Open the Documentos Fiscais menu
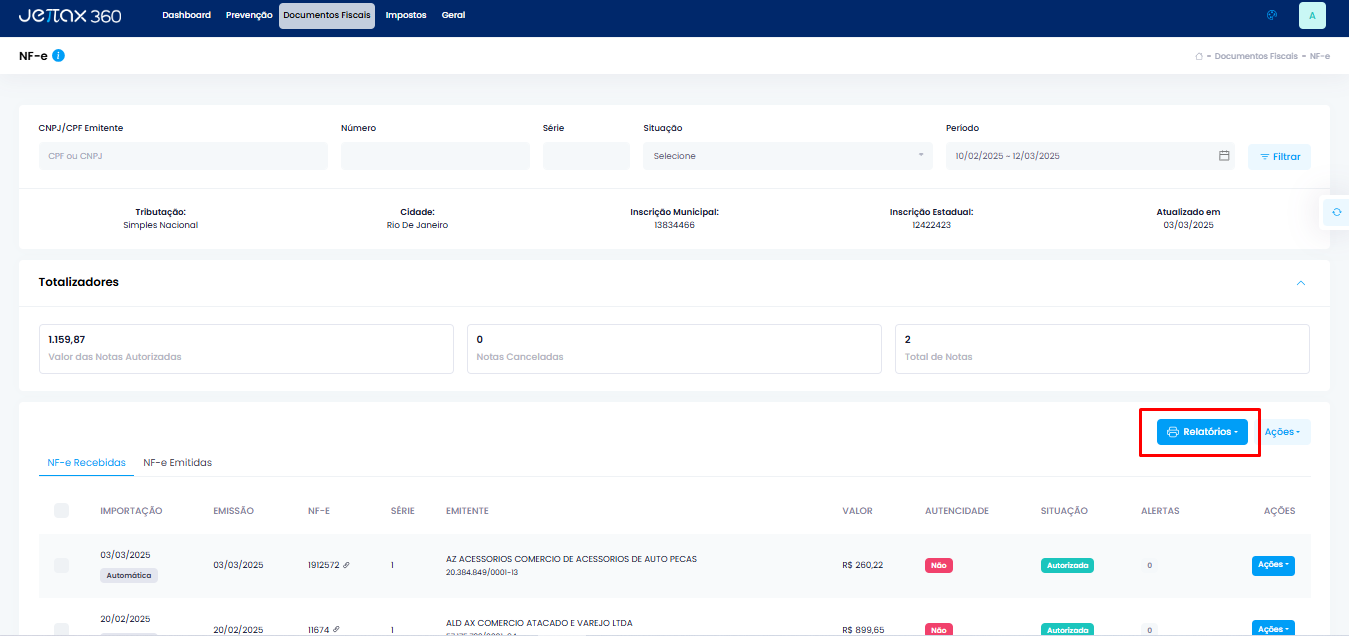Viewport: 1349px width, 636px height. coord(327,15)
